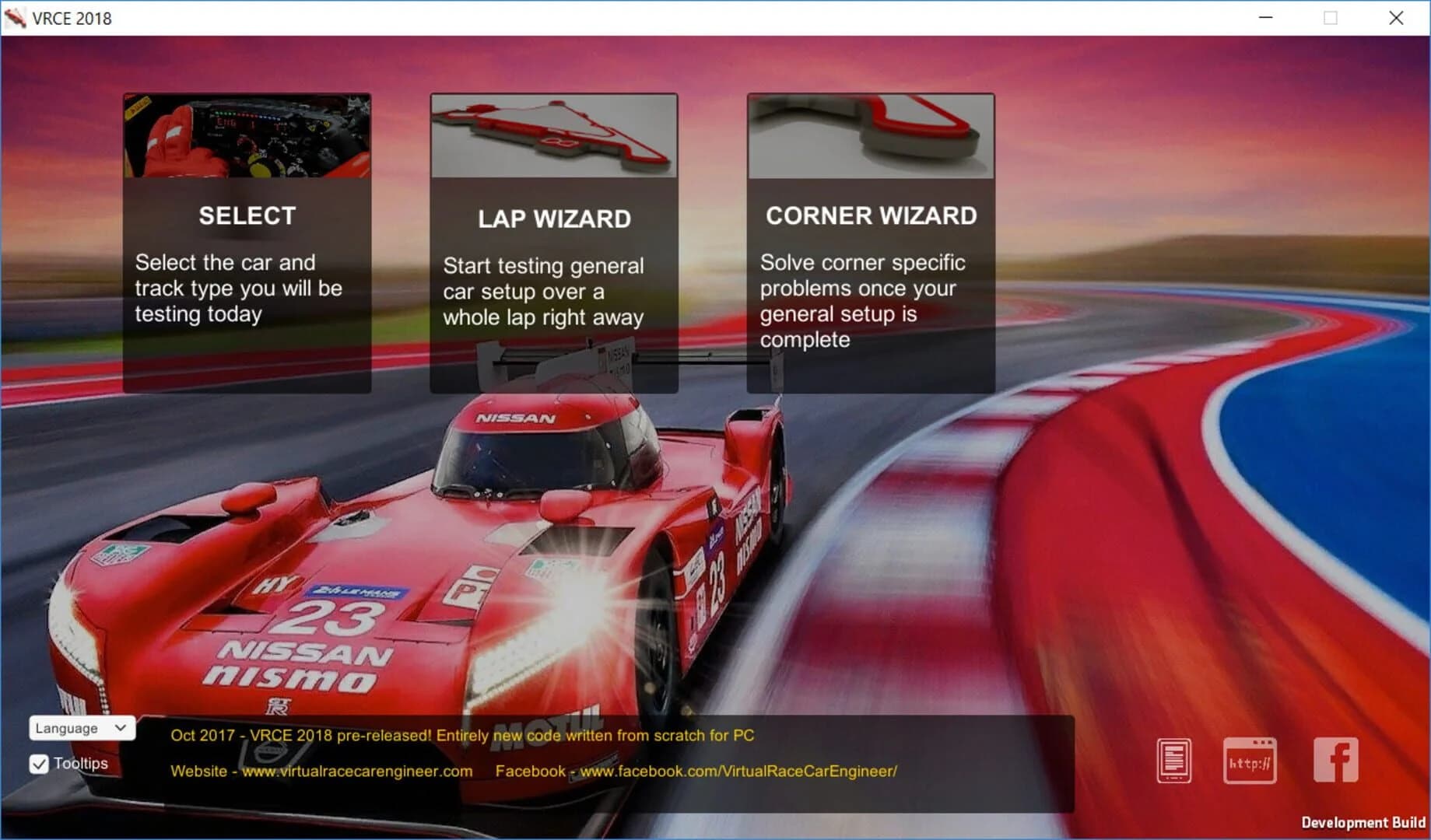Open the Language dropdown

(80, 728)
